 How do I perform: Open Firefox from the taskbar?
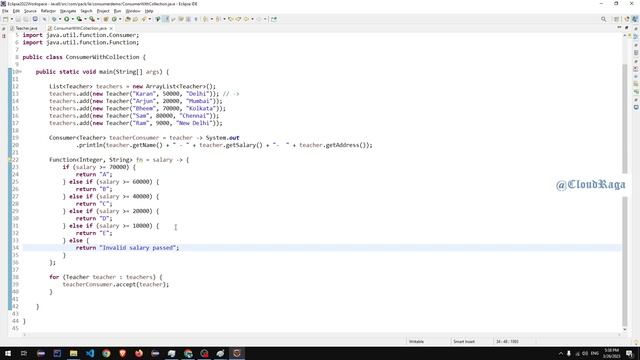point(139,353)
